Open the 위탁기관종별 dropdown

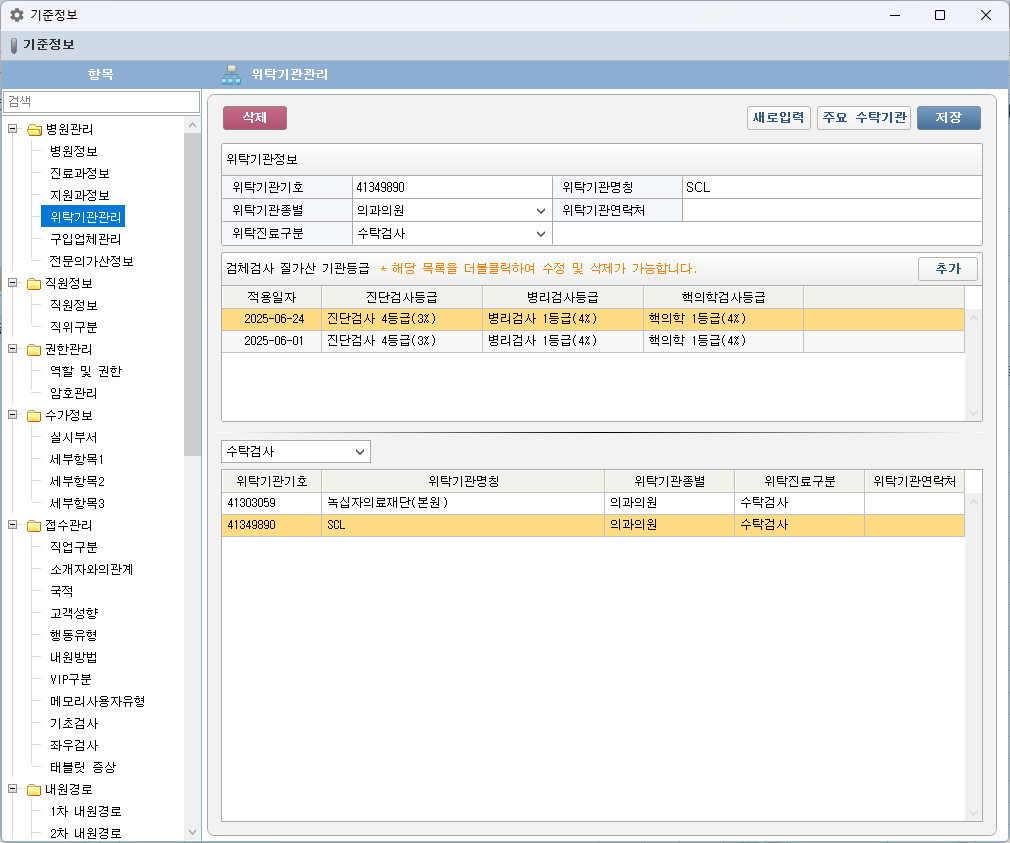(540, 211)
